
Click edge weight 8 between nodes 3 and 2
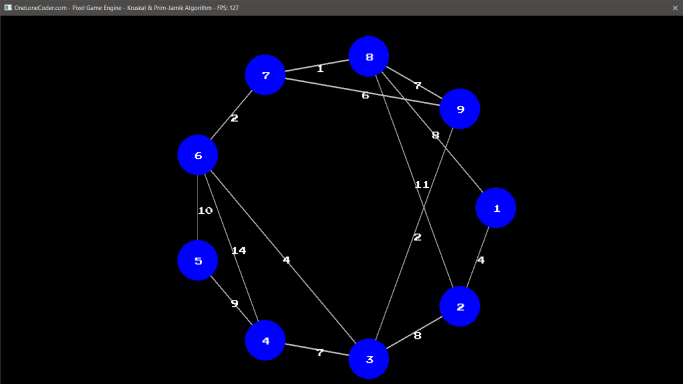(x=417, y=336)
